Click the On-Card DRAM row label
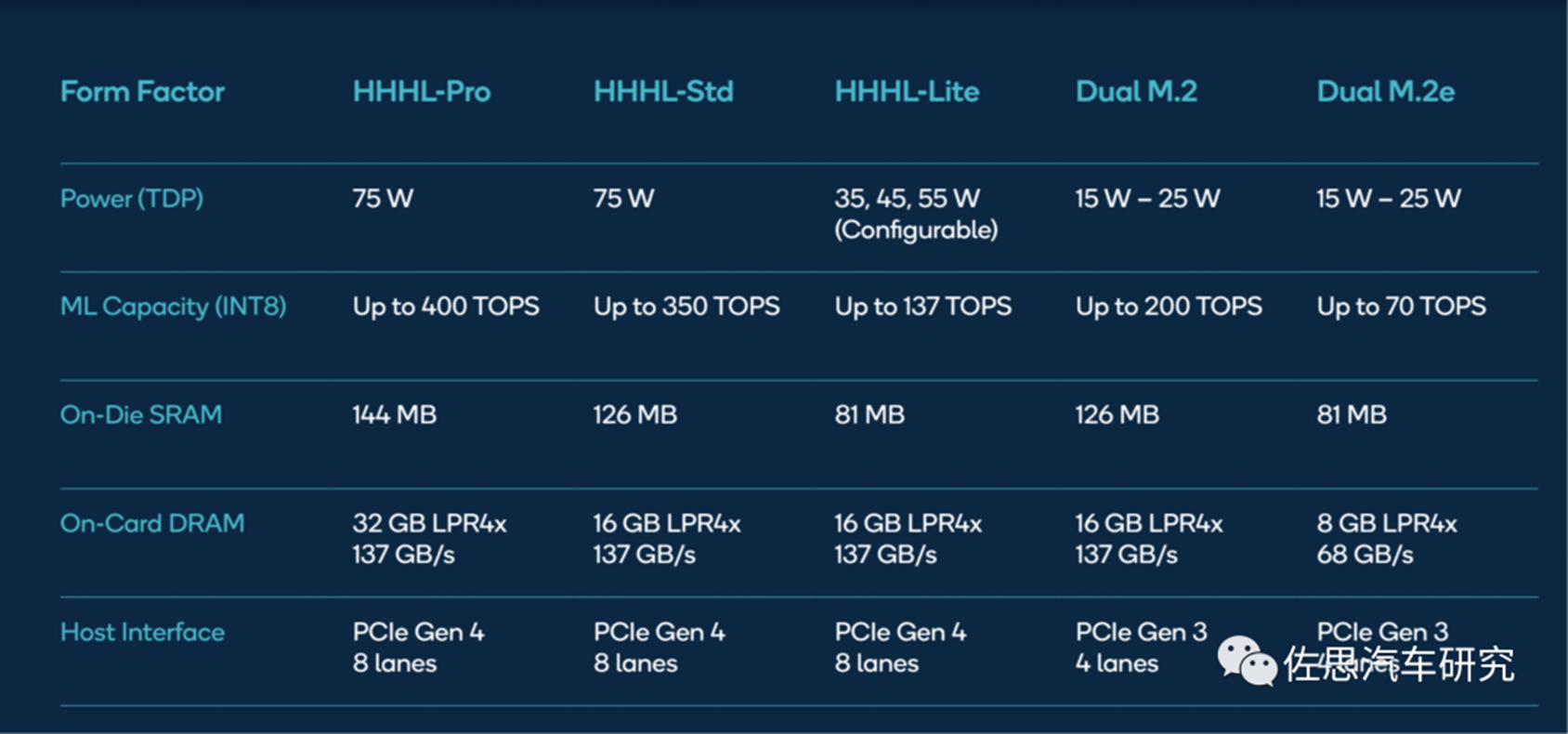 (x=152, y=523)
